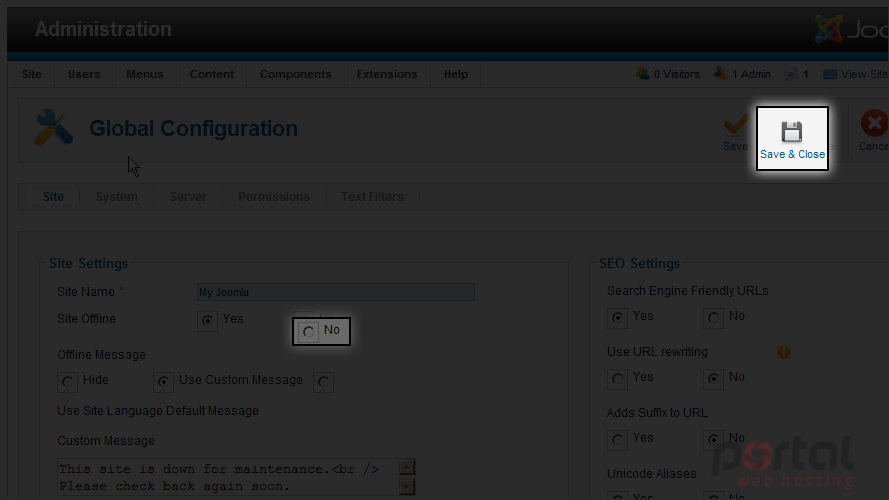Open the Components menu
This screenshot has height=500, width=889.
295,74
